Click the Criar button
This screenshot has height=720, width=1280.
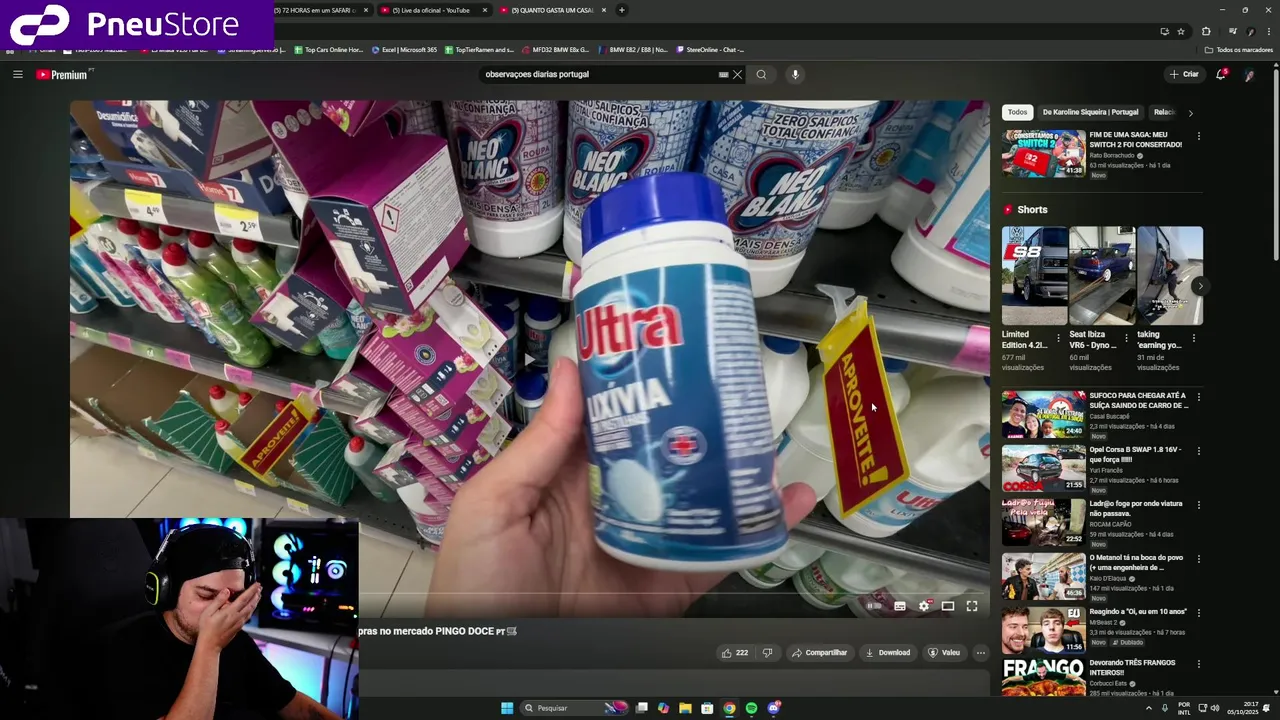point(1184,74)
